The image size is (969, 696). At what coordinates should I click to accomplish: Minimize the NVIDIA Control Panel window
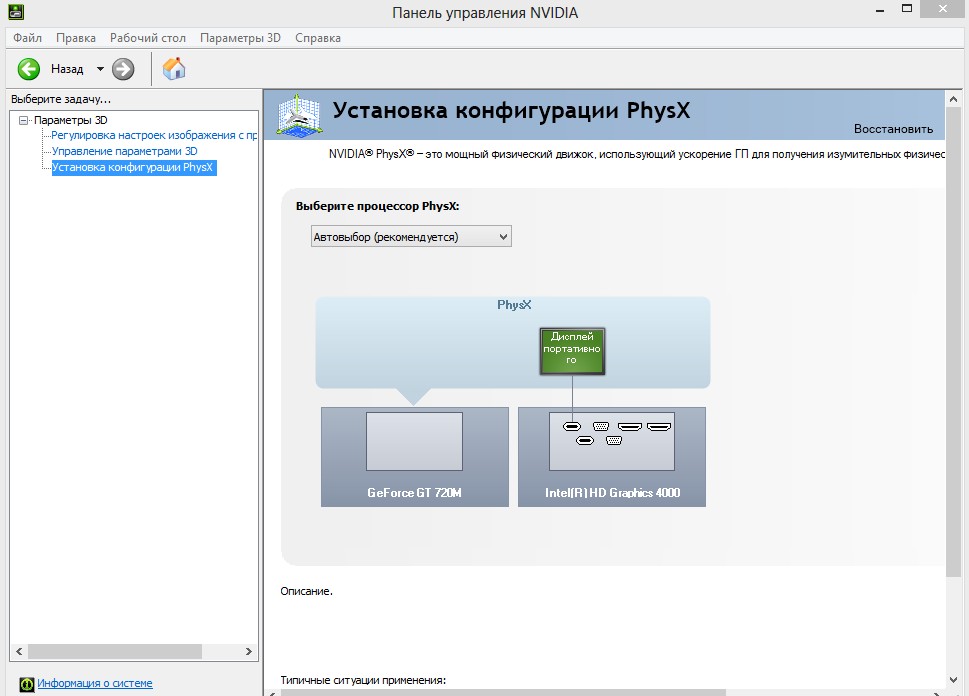pos(880,11)
